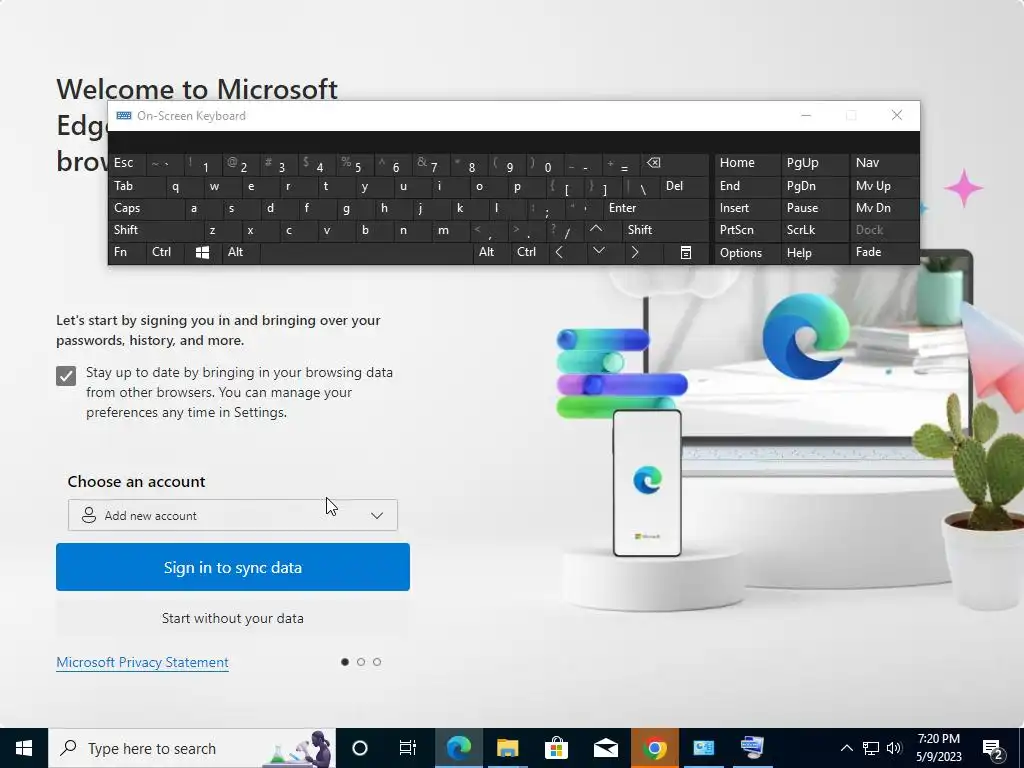Open Microsoft Store from the taskbar

(x=556, y=748)
